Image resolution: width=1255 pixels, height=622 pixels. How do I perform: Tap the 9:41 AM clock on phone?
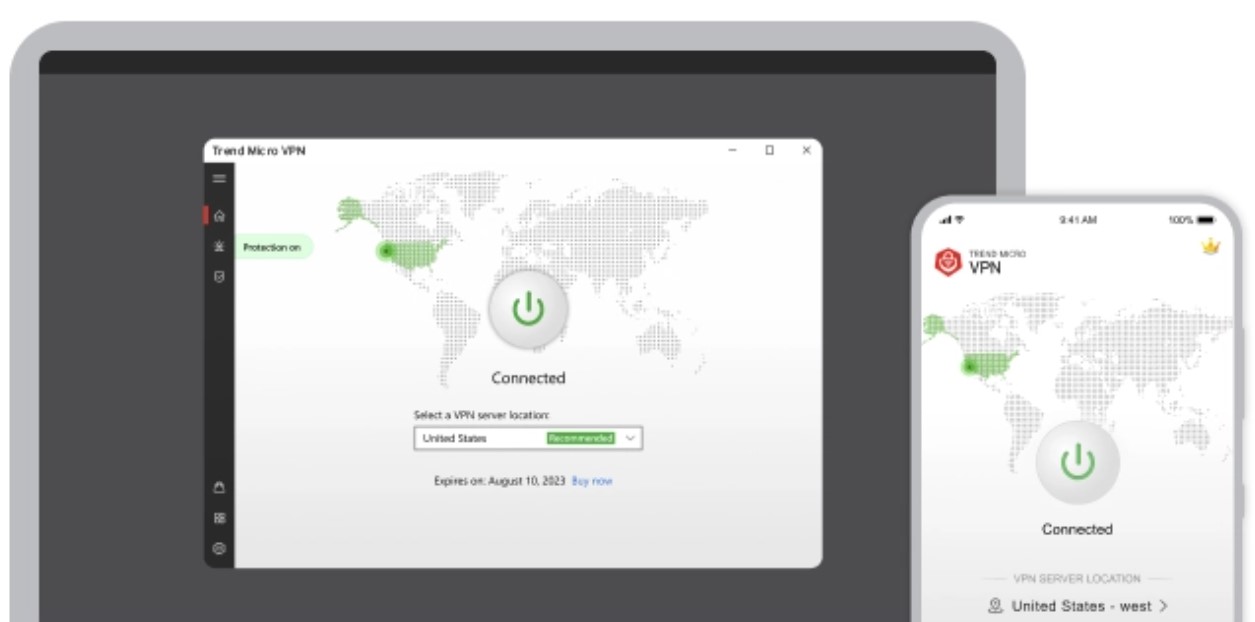coord(1077,219)
